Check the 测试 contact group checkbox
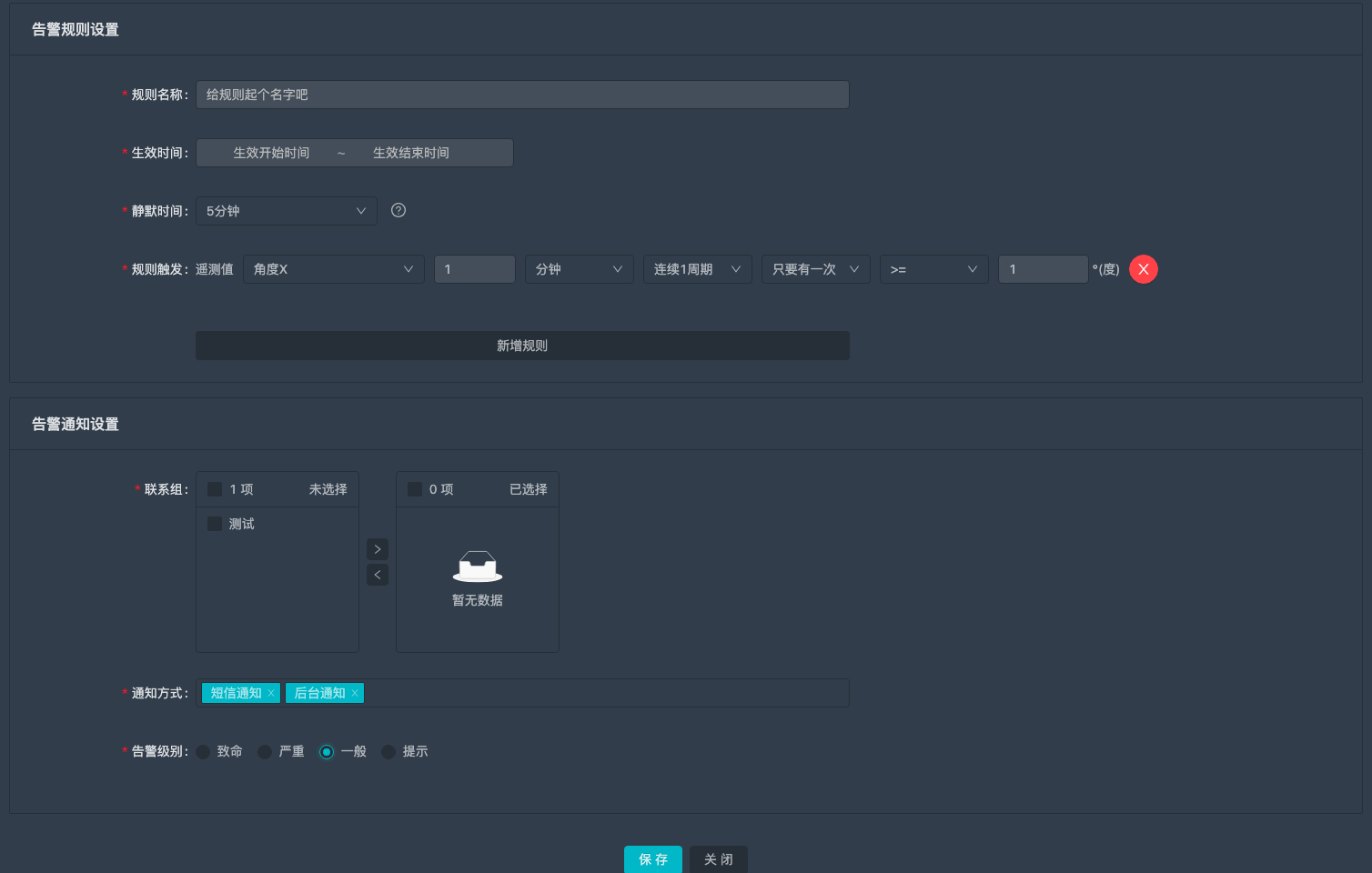 pyautogui.click(x=215, y=524)
